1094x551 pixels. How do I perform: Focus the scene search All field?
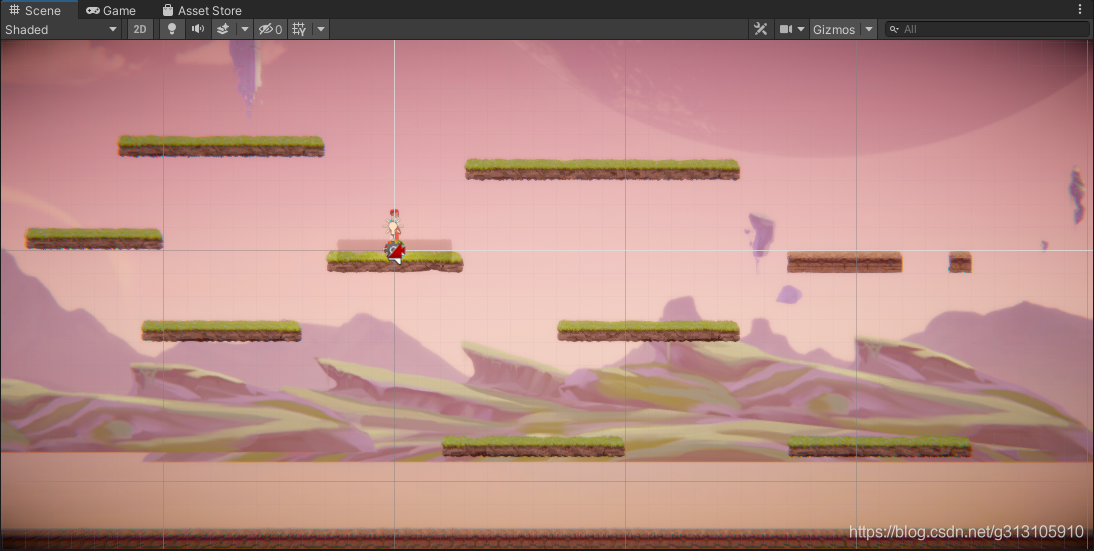coord(987,29)
